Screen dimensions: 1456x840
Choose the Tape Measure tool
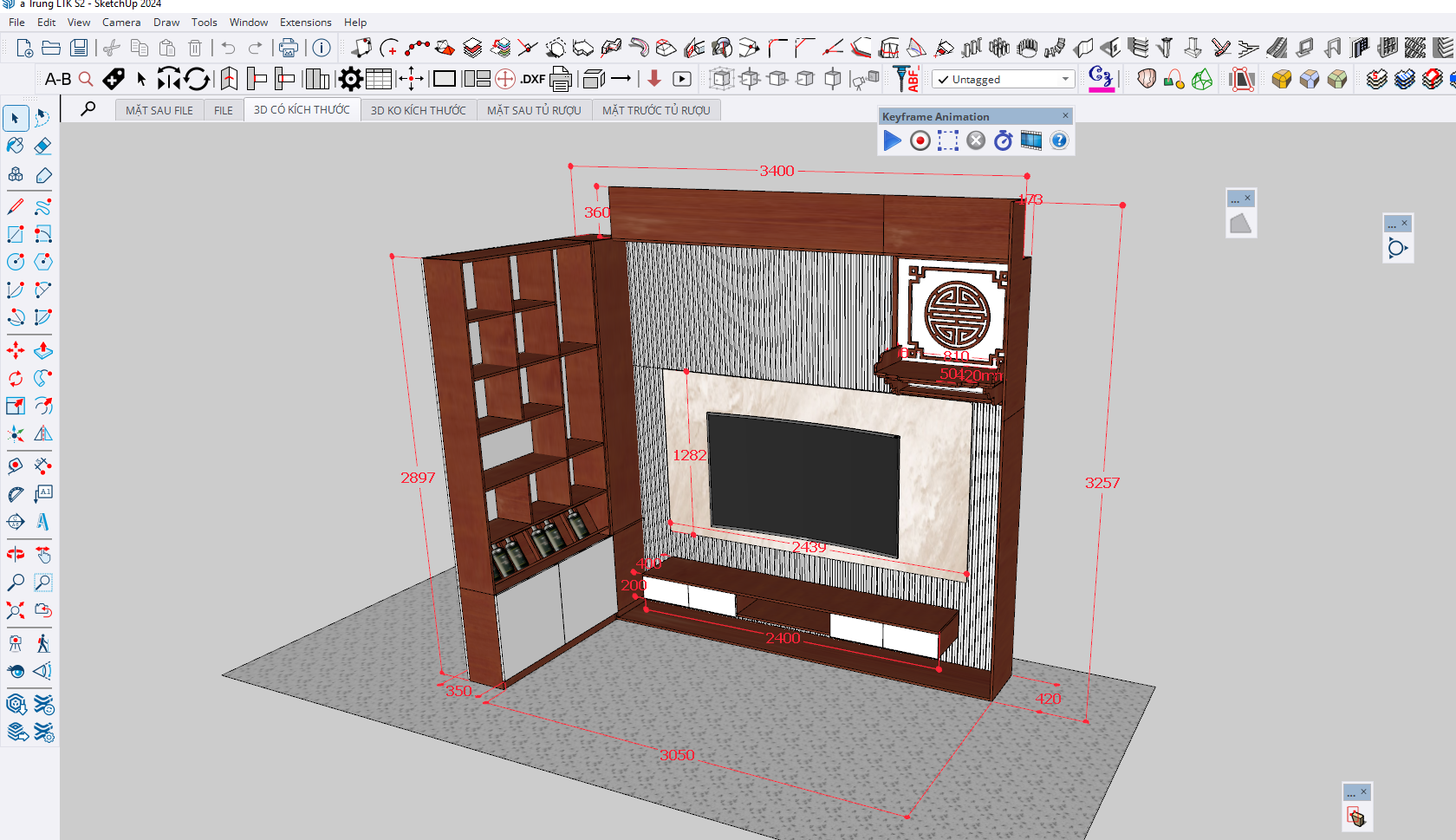(x=16, y=466)
